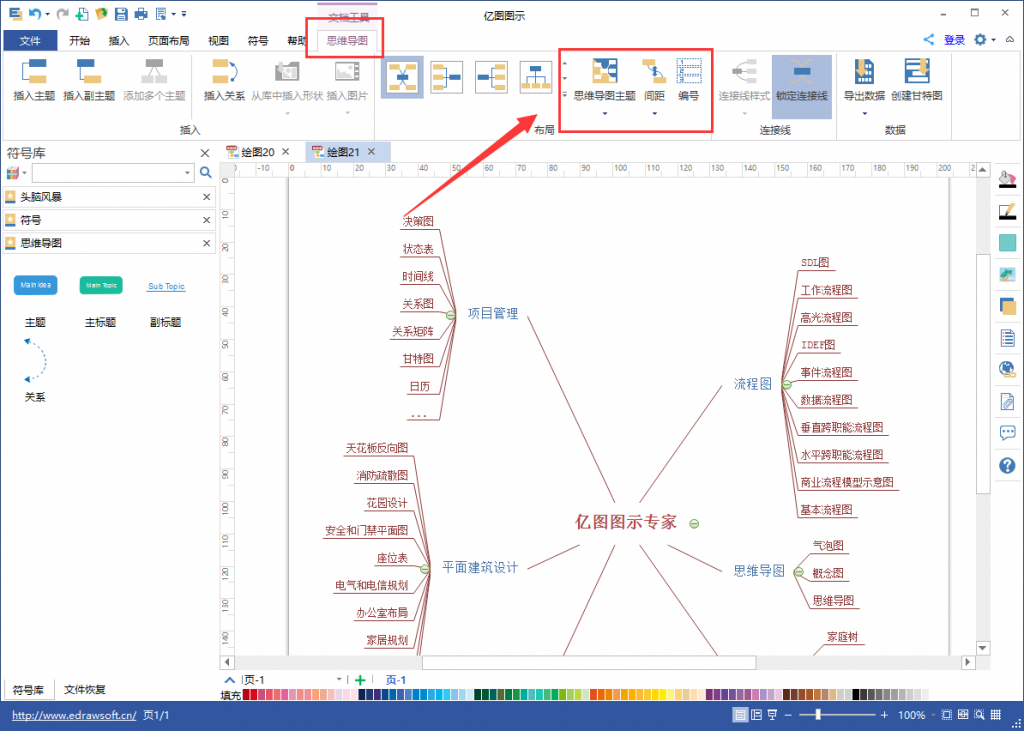Click the redo icon in the quick toolbar
The height and width of the screenshot is (731, 1024).
click(63, 14)
